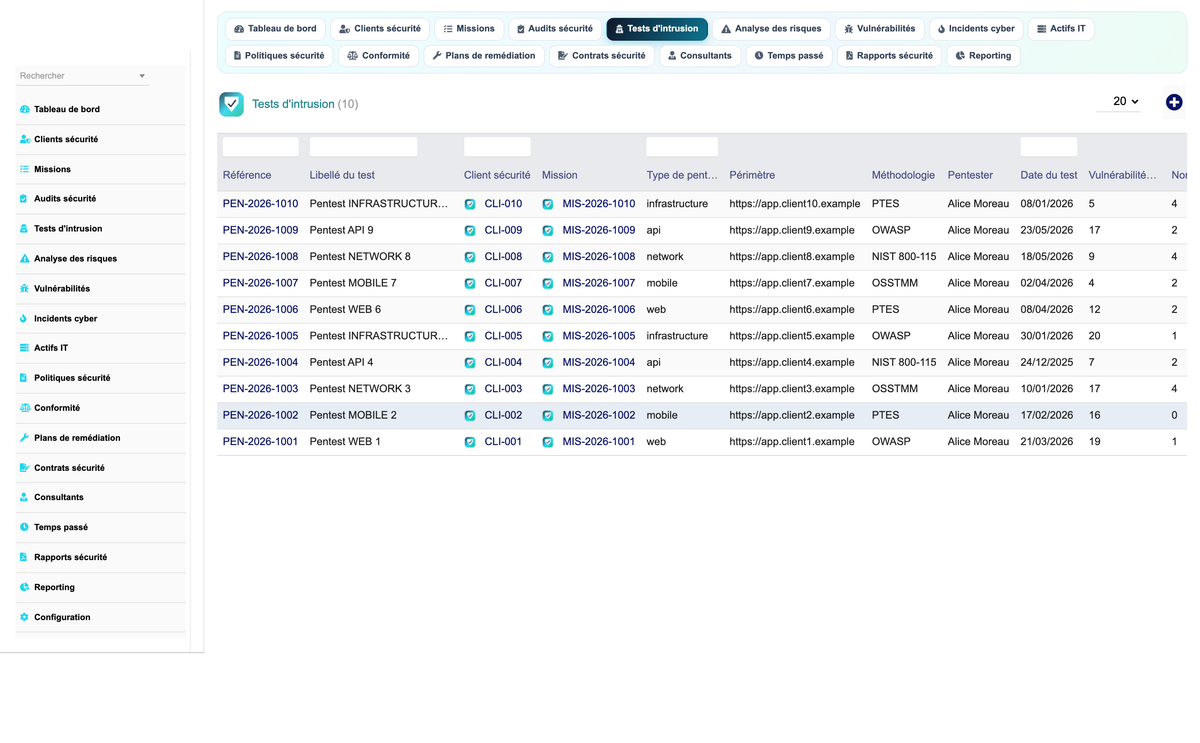Image resolution: width=1200 pixels, height=743 pixels.
Task: Click the Conformité scales icon in sidebar
Action: pos(24,408)
